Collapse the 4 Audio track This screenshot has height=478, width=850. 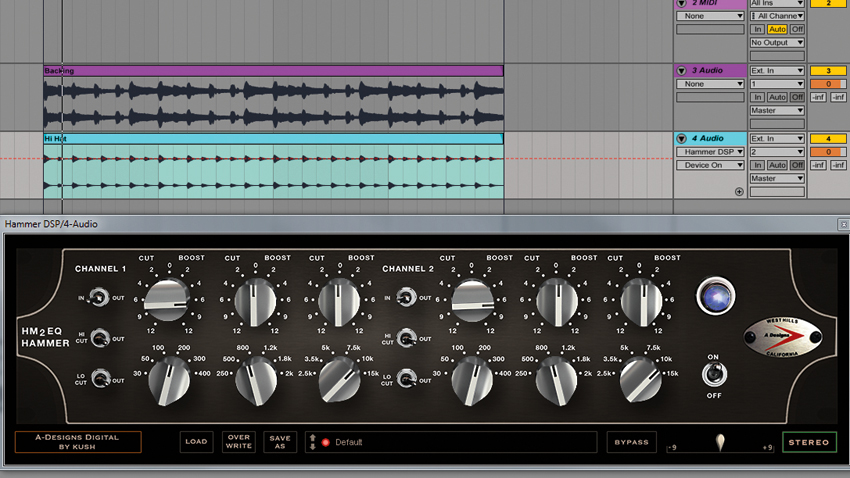coord(682,139)
